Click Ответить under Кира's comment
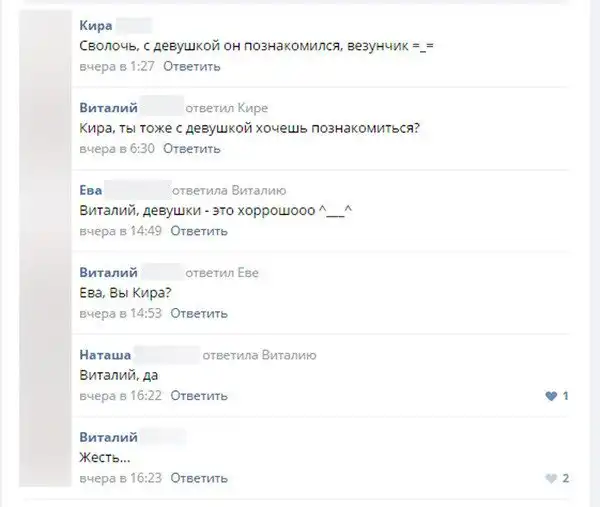 (x=191, y=67)
